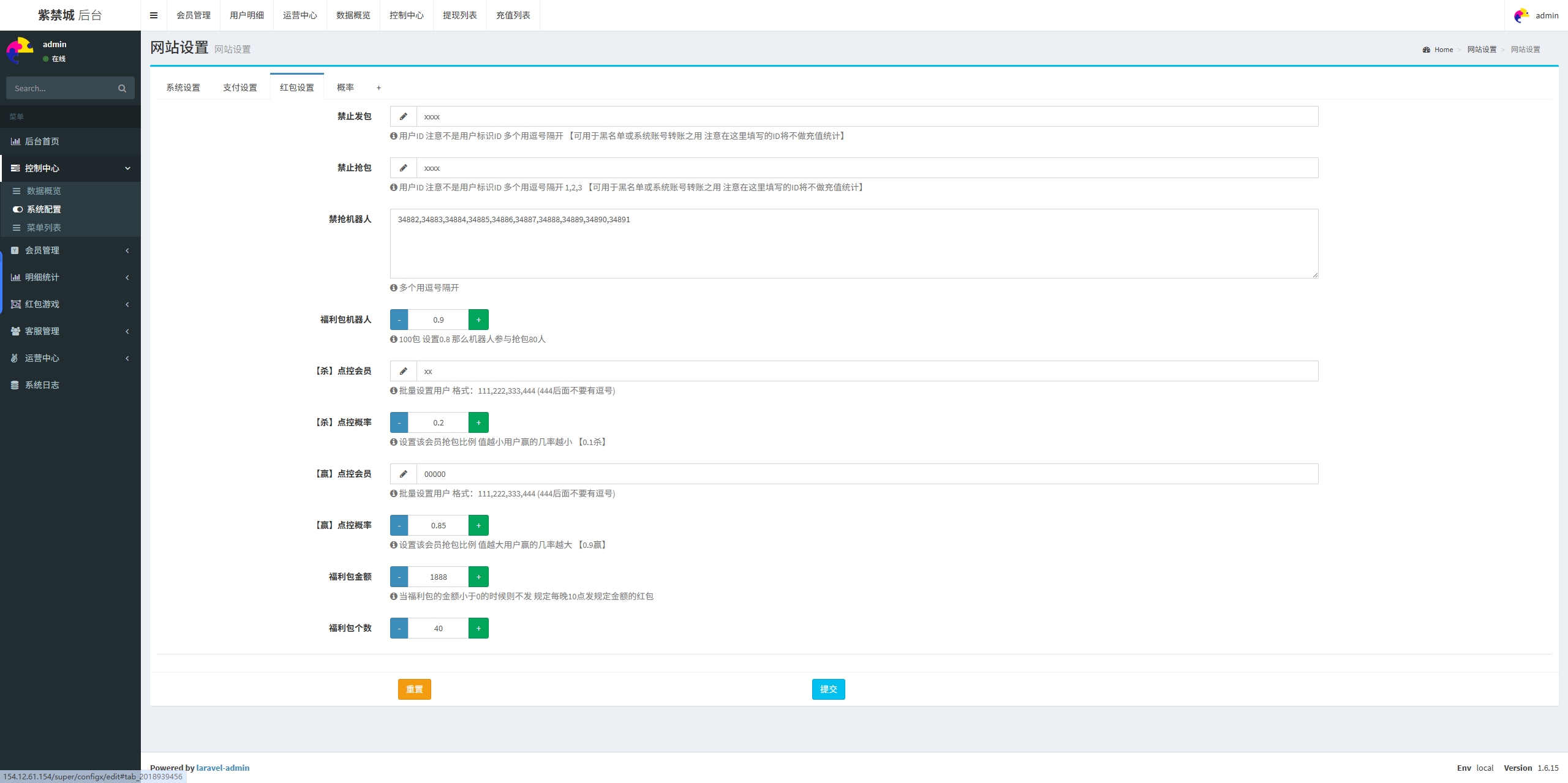Click the 控制中心 sidebar icon
The image size is (1568, 783).
pos(15,168)
